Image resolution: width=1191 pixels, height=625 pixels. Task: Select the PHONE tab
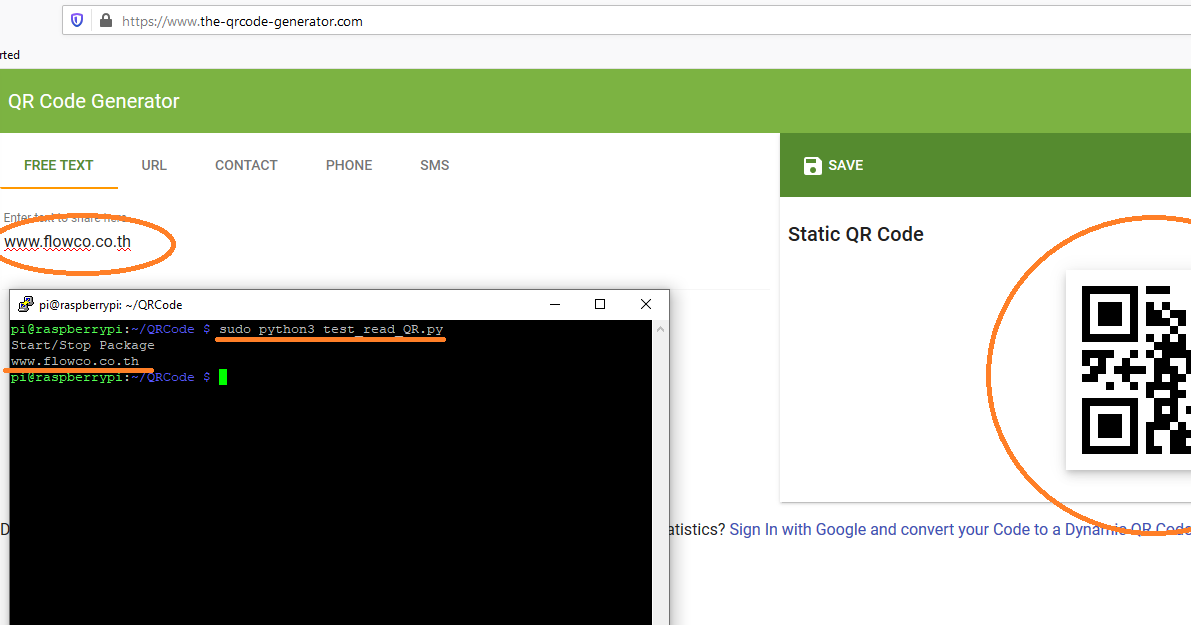[348, 165]
